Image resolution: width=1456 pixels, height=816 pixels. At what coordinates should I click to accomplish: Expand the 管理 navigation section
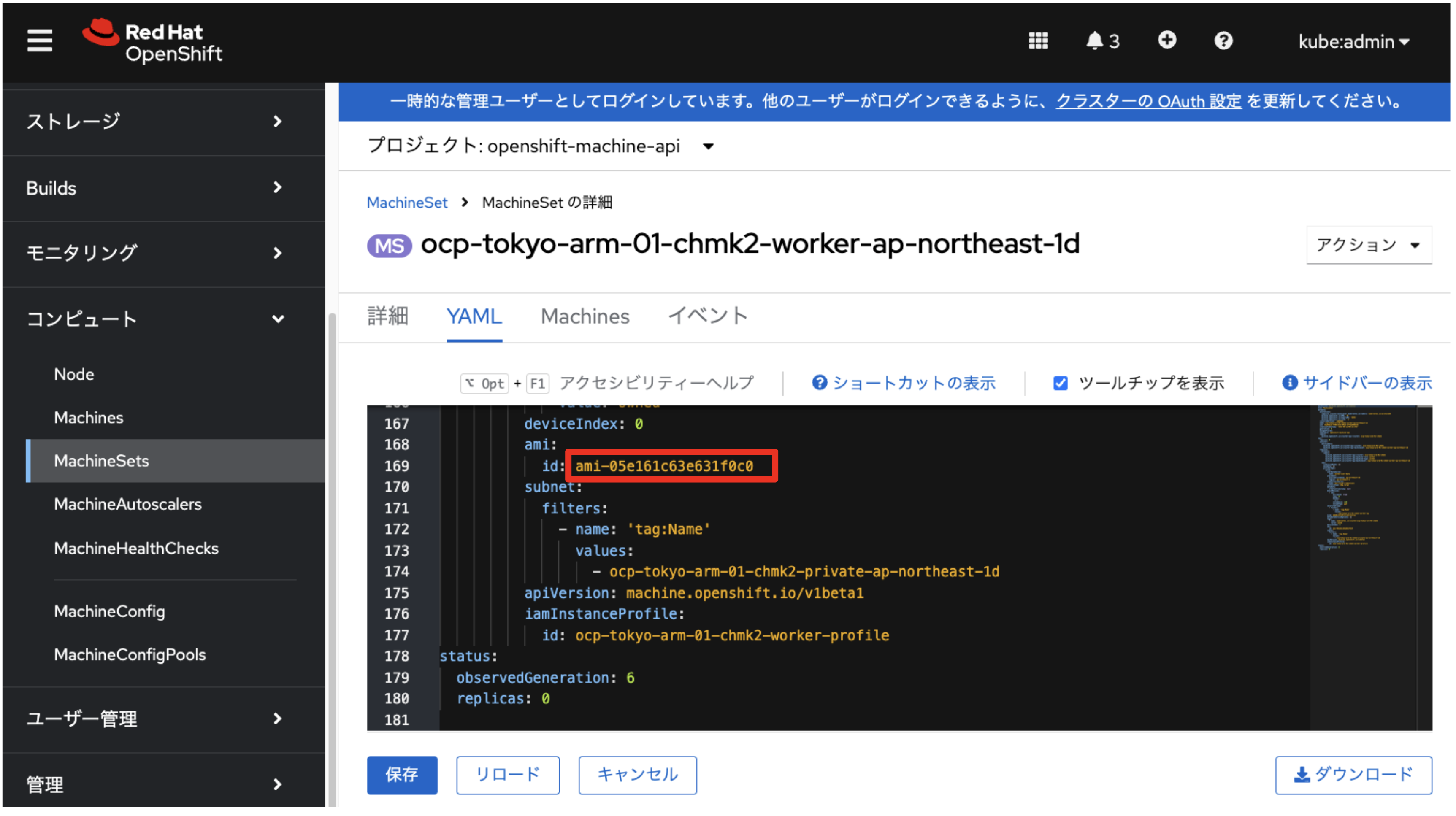click(x=163, y=784)
